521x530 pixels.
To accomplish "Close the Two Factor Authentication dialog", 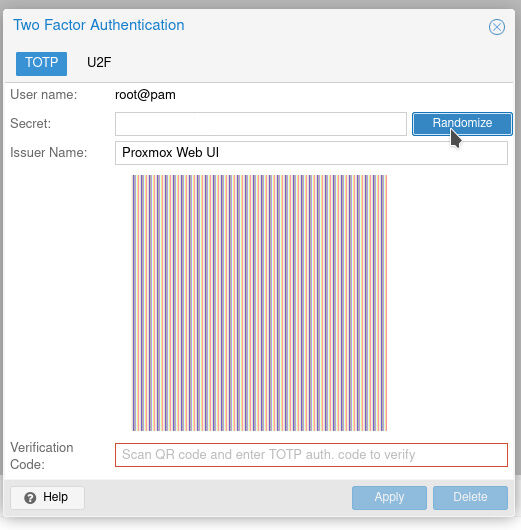I will (497, 27).
